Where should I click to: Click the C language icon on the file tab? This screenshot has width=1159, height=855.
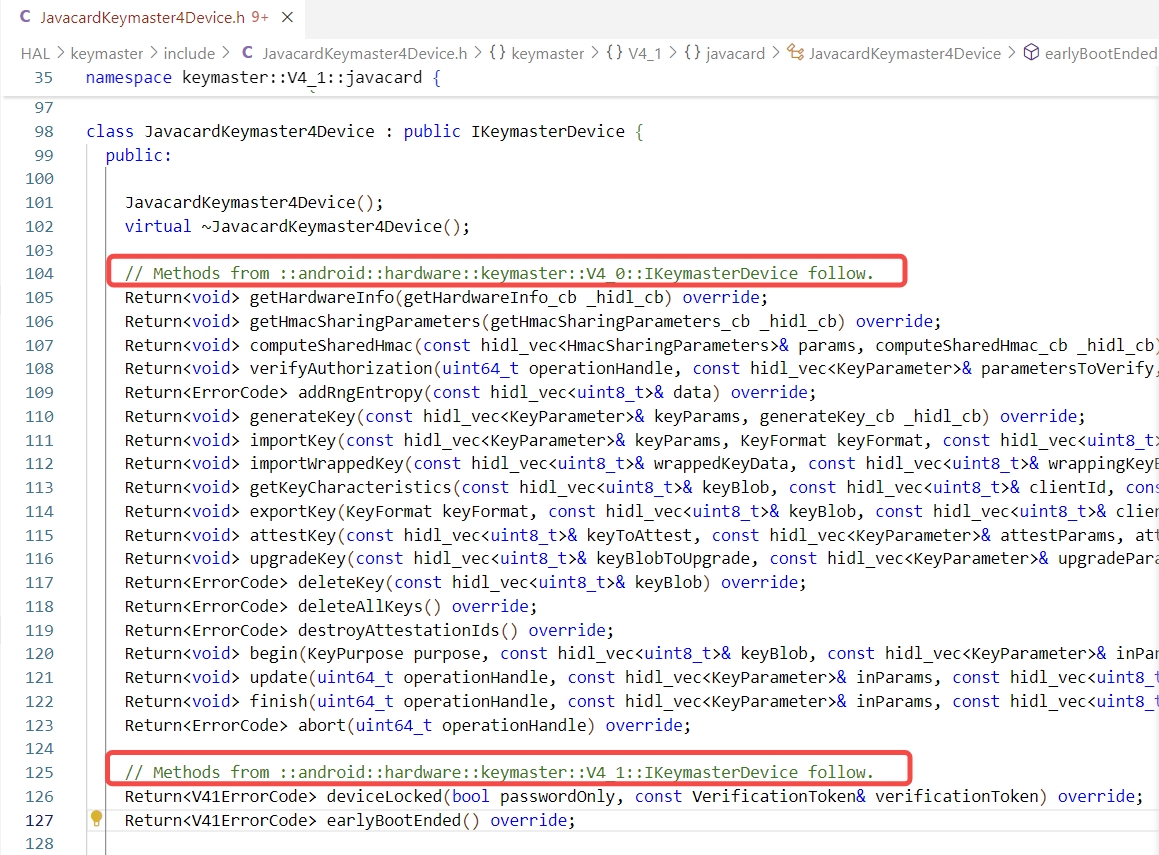point(24,17)
